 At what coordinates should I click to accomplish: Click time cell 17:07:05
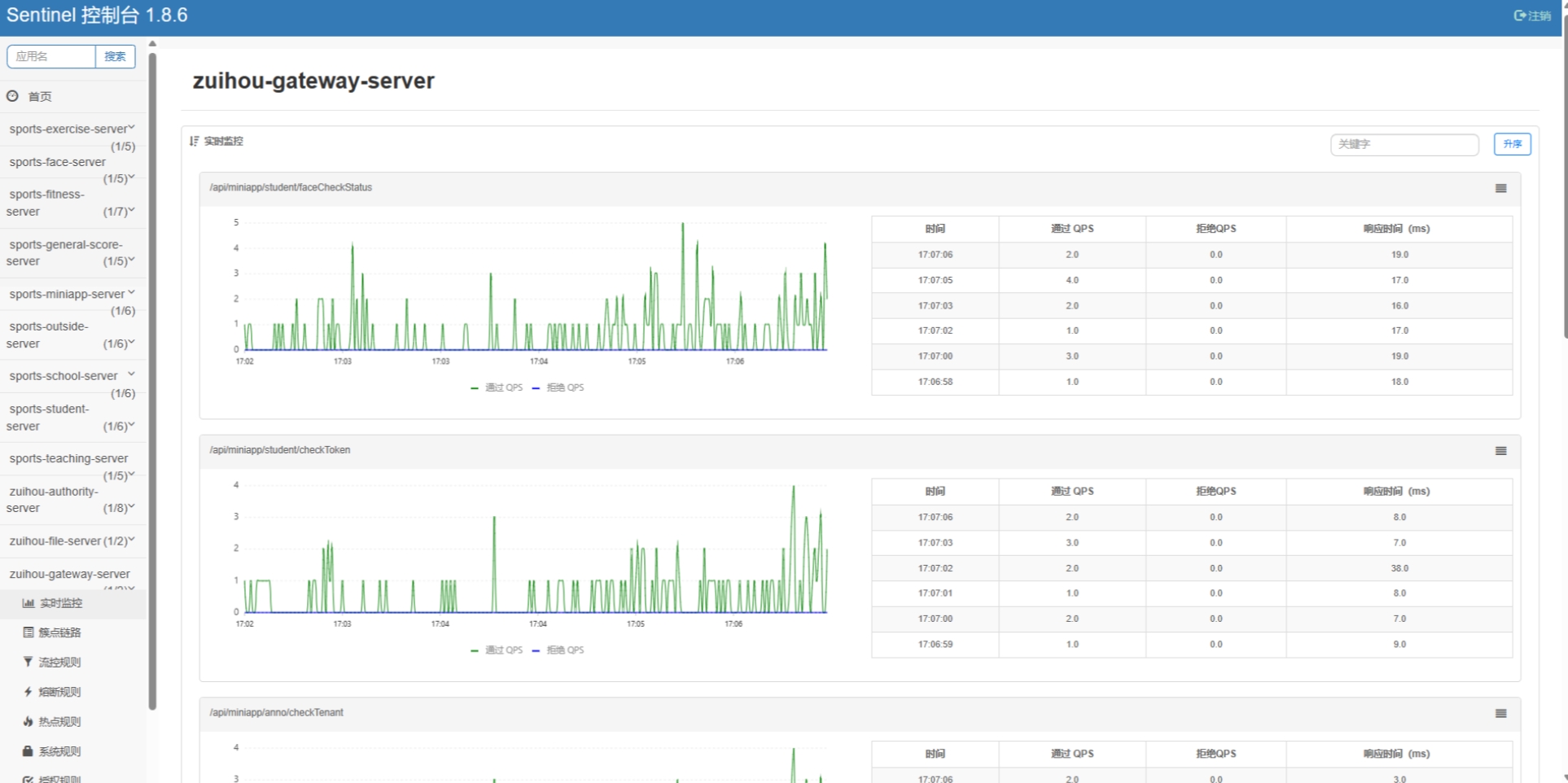point(935,280)
